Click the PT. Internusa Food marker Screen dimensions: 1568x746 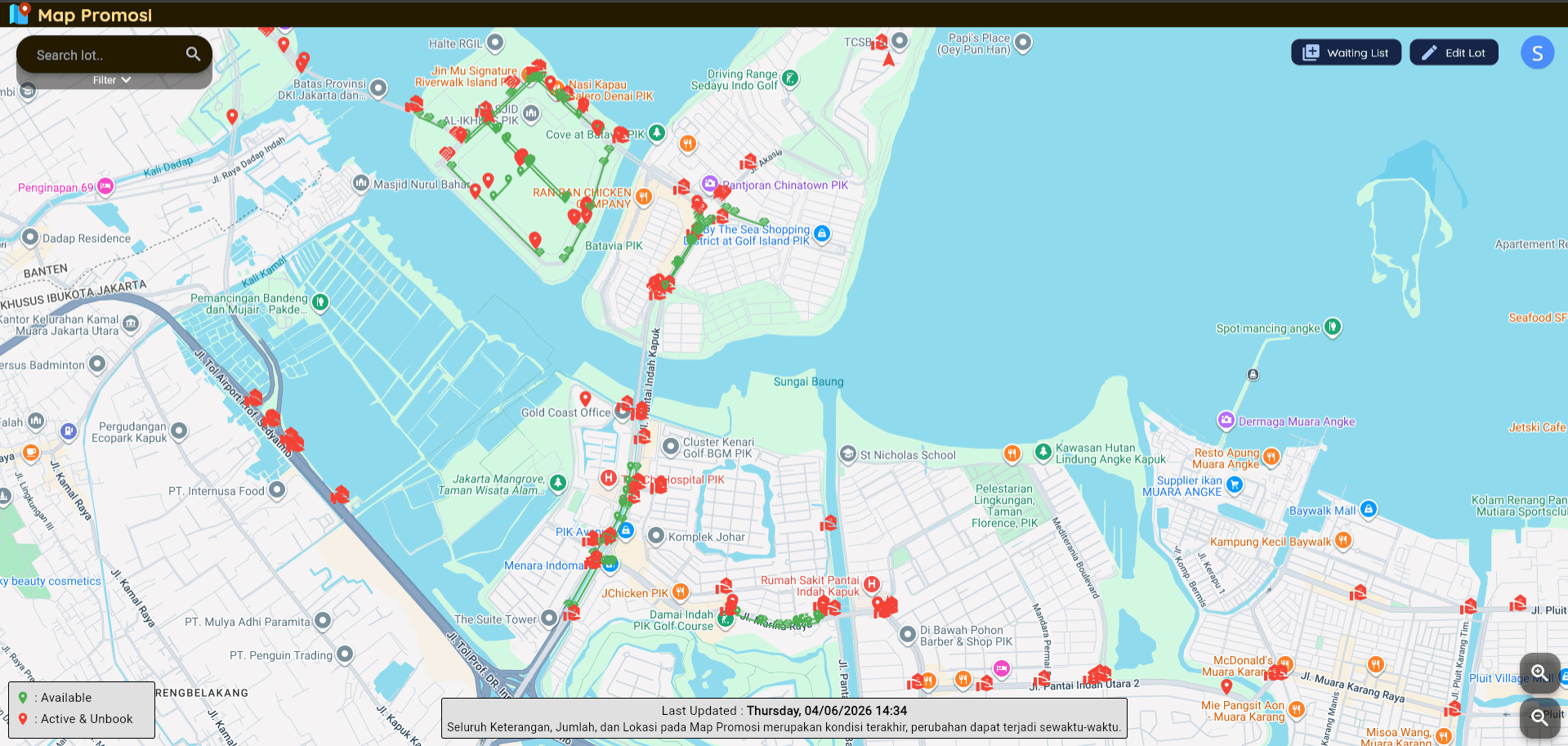point(277,489)
